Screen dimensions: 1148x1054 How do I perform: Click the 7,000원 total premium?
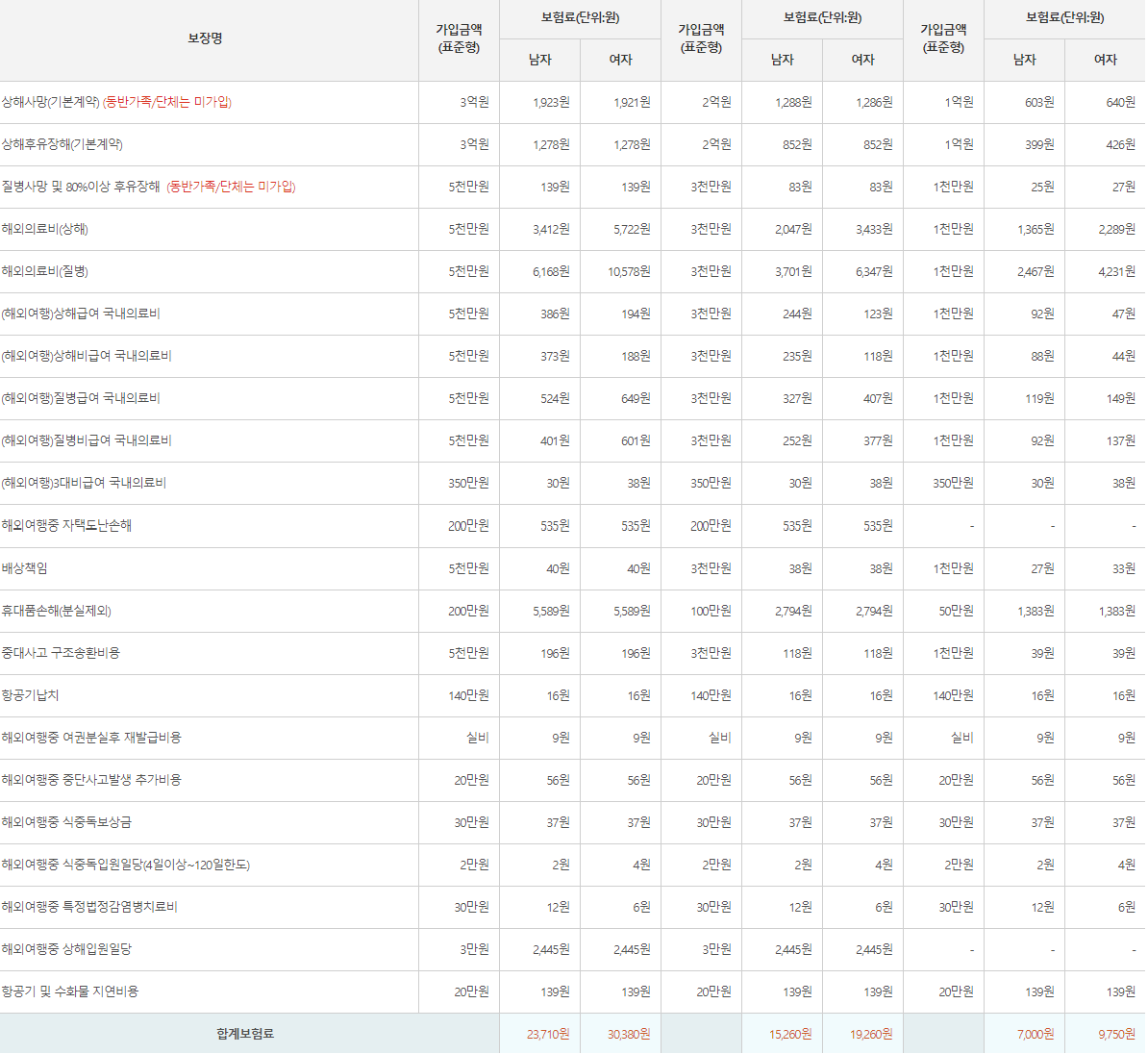pos(1036,1036)
